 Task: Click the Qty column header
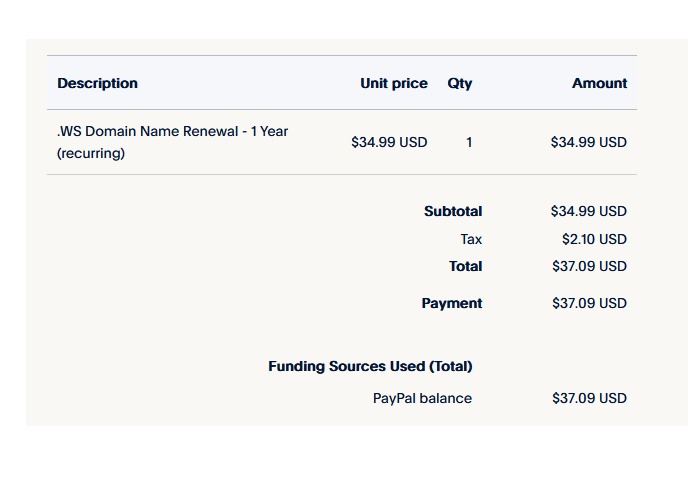460,83
